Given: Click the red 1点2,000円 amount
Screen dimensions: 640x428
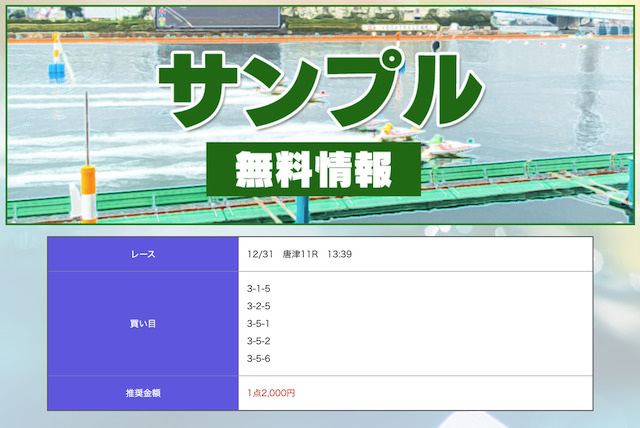Looking at the screenshot, I should coord(272,393).
